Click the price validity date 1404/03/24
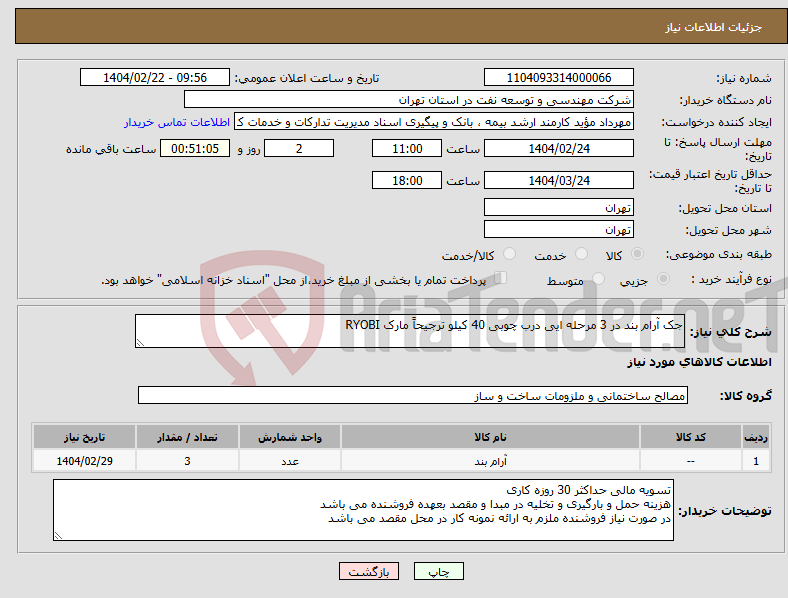788x598 pixels. point(558,180)
